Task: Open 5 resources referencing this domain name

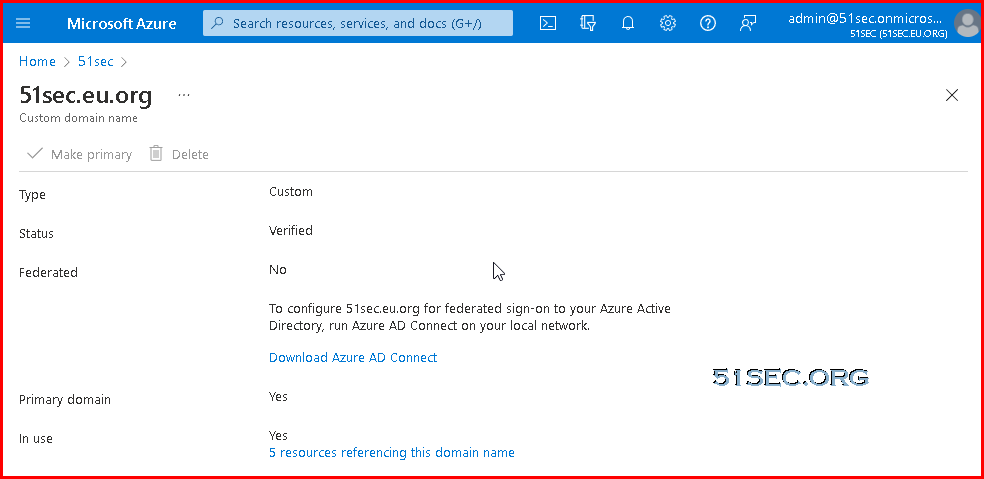Action: click(392, 452)
